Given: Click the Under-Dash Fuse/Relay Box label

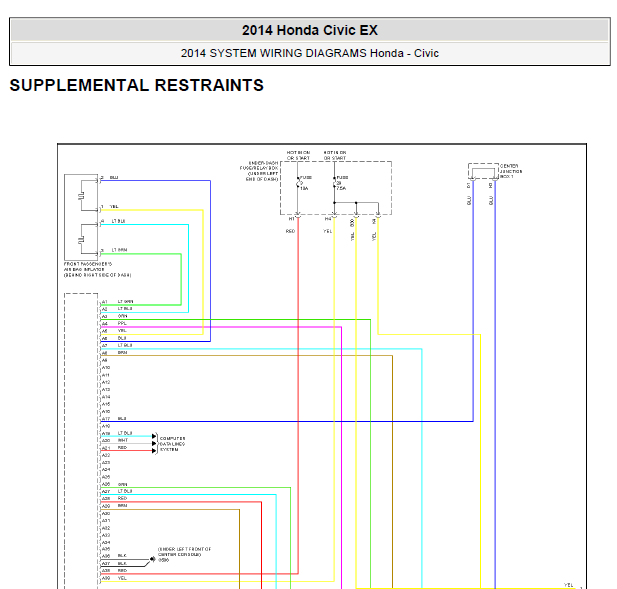Looking at the screenshot, I should [x=259, y=171].
